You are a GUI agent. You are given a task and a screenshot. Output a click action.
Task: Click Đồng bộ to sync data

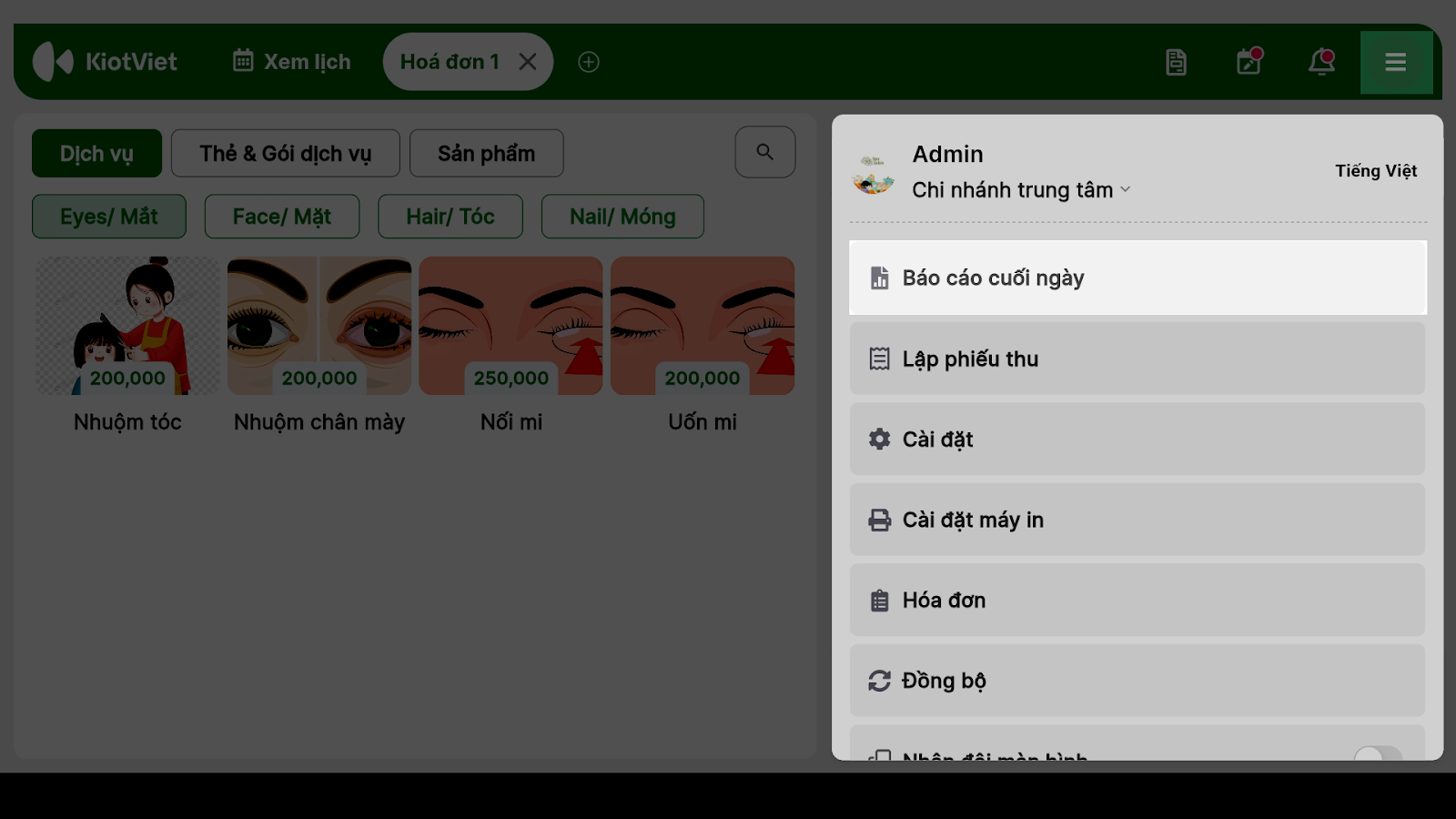(1137, 681)
